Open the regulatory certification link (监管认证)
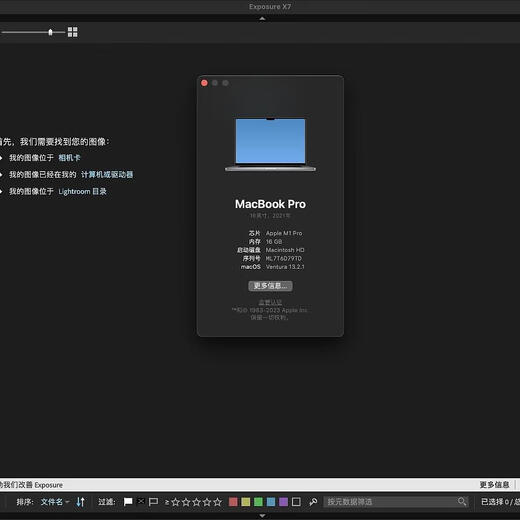 click(270, 302)
